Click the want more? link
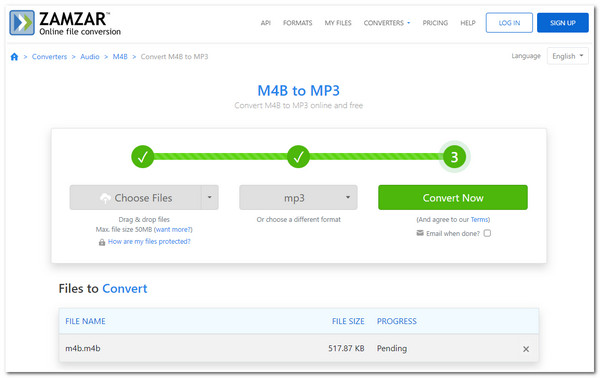This screenshot has height=378, width=600. tap(173, 230)
